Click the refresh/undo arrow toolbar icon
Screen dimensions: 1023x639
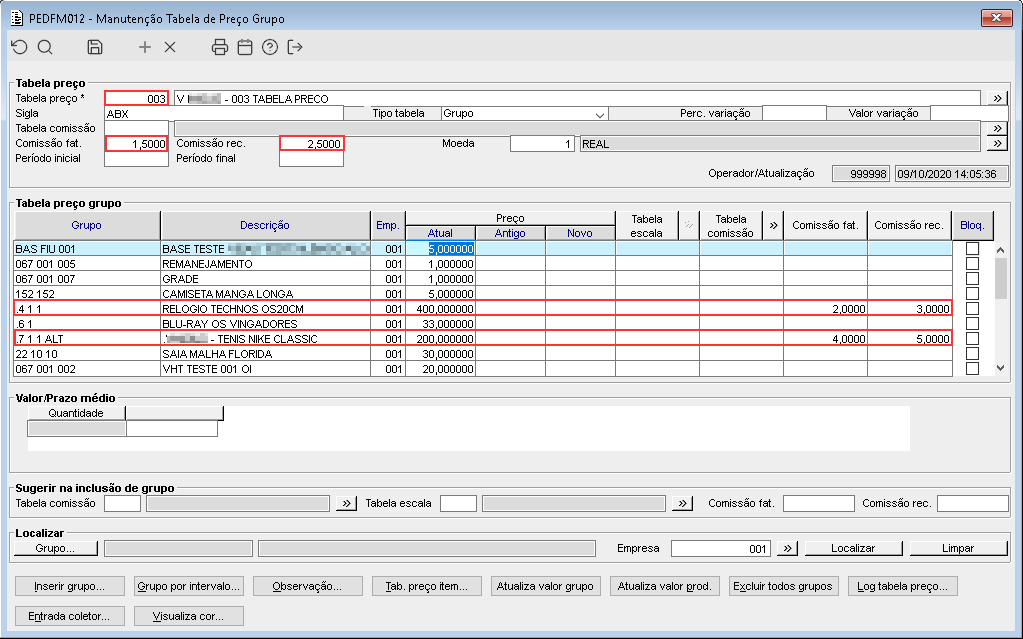tap(19, 47)
